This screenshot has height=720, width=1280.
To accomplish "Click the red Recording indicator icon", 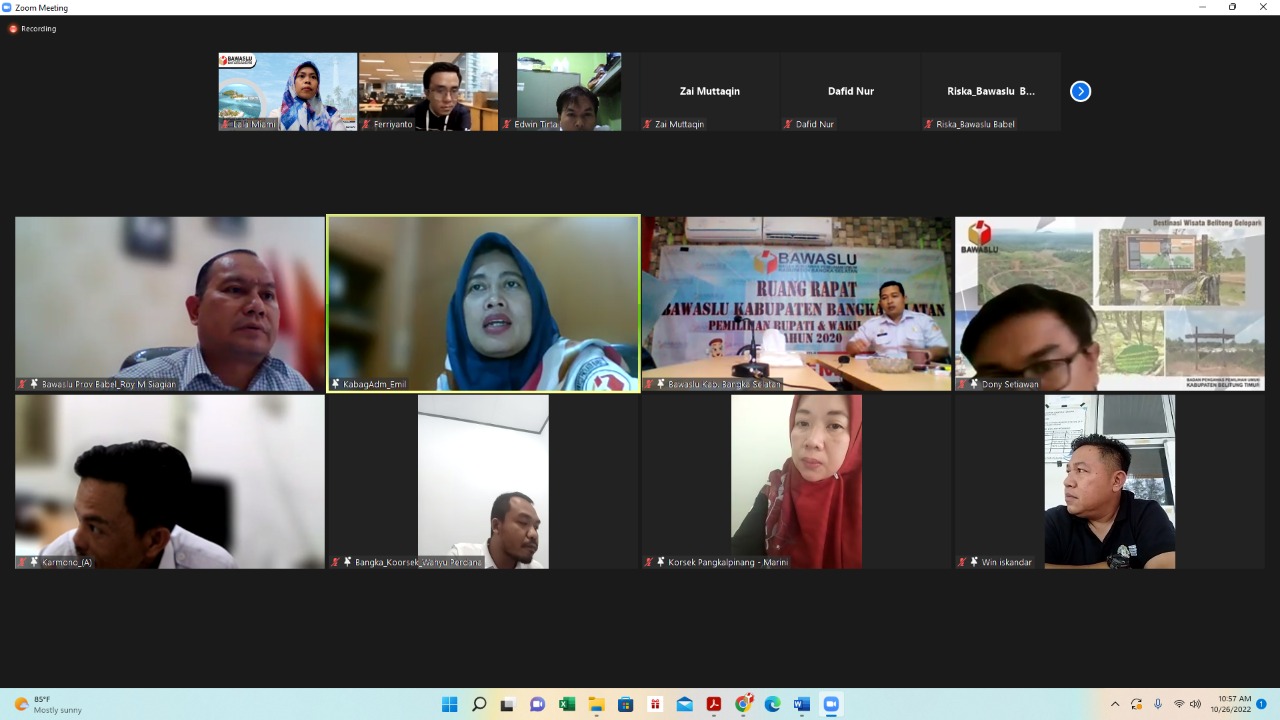I will [13, 29].
